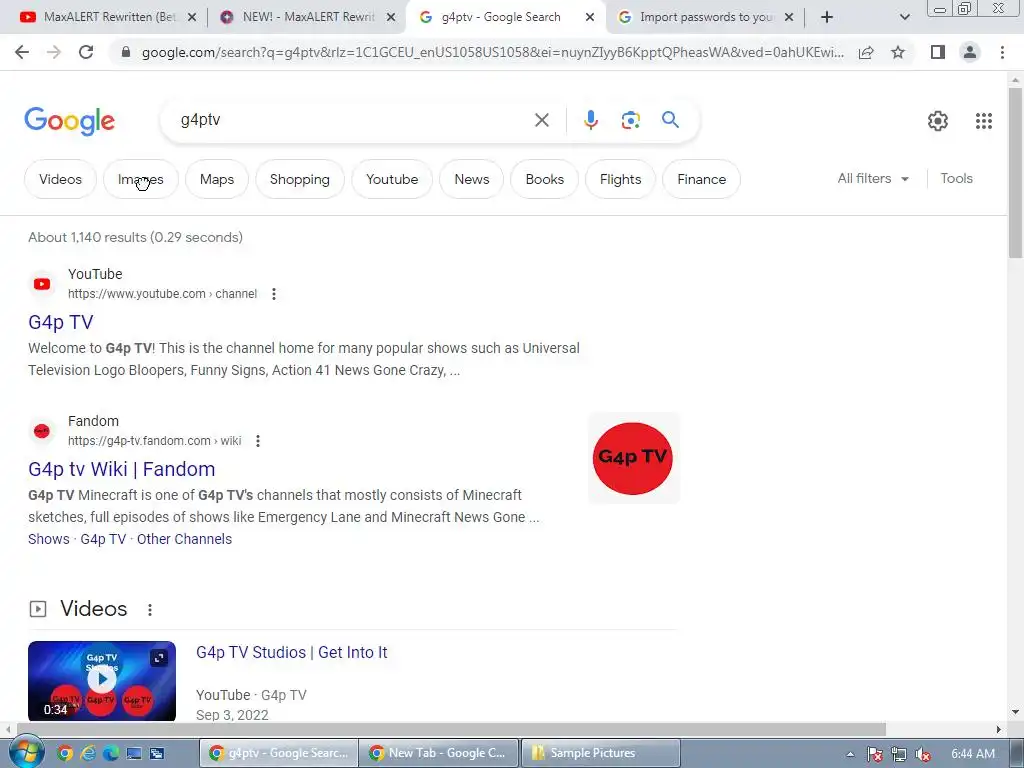Image resolution: width=1024 pixels, height=768 pixels.
Task: Close the g4ptv Google Search tab
Action: click(590, 18)
